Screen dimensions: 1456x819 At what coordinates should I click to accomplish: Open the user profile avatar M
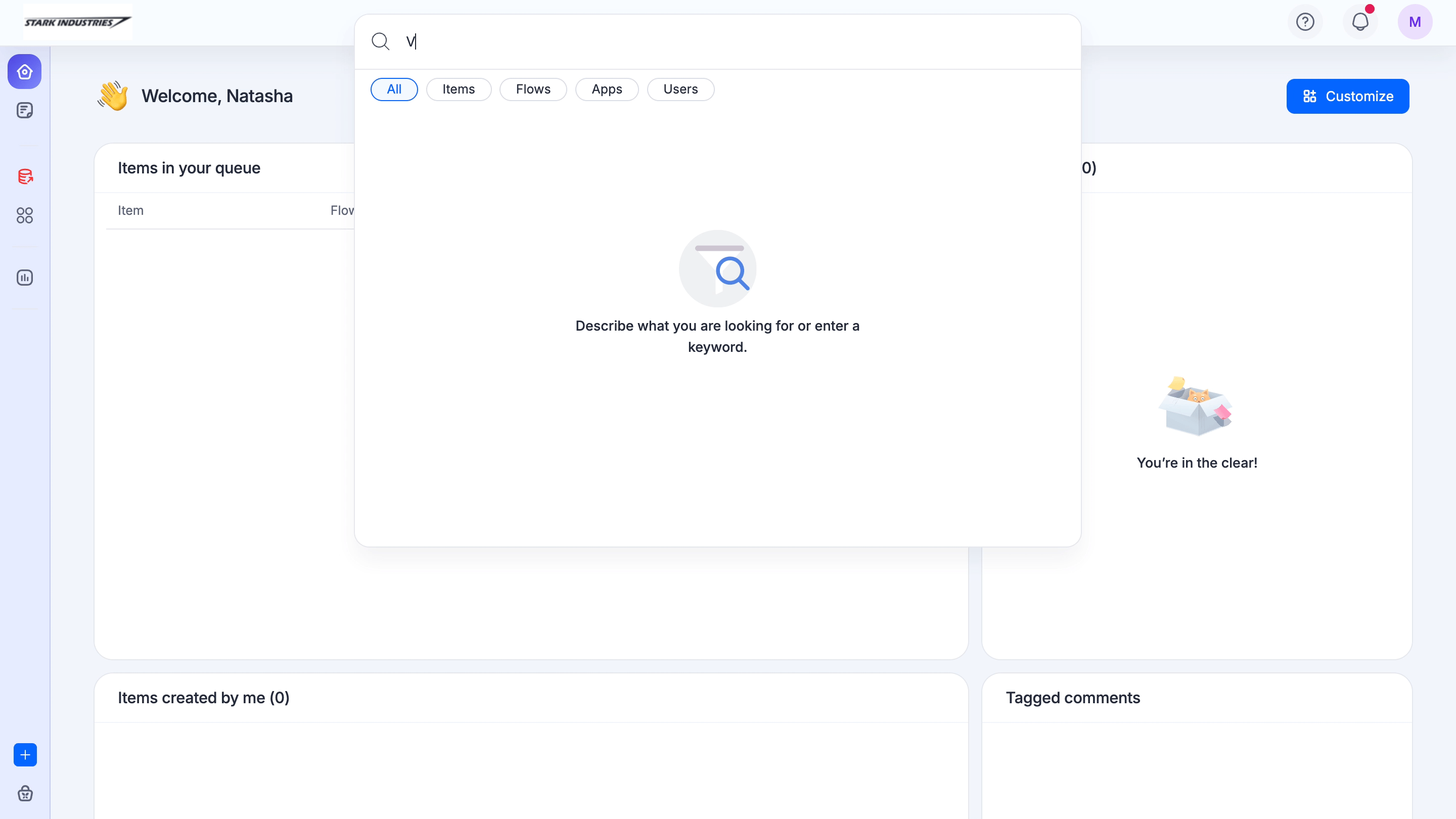[x=1415, y=22]
